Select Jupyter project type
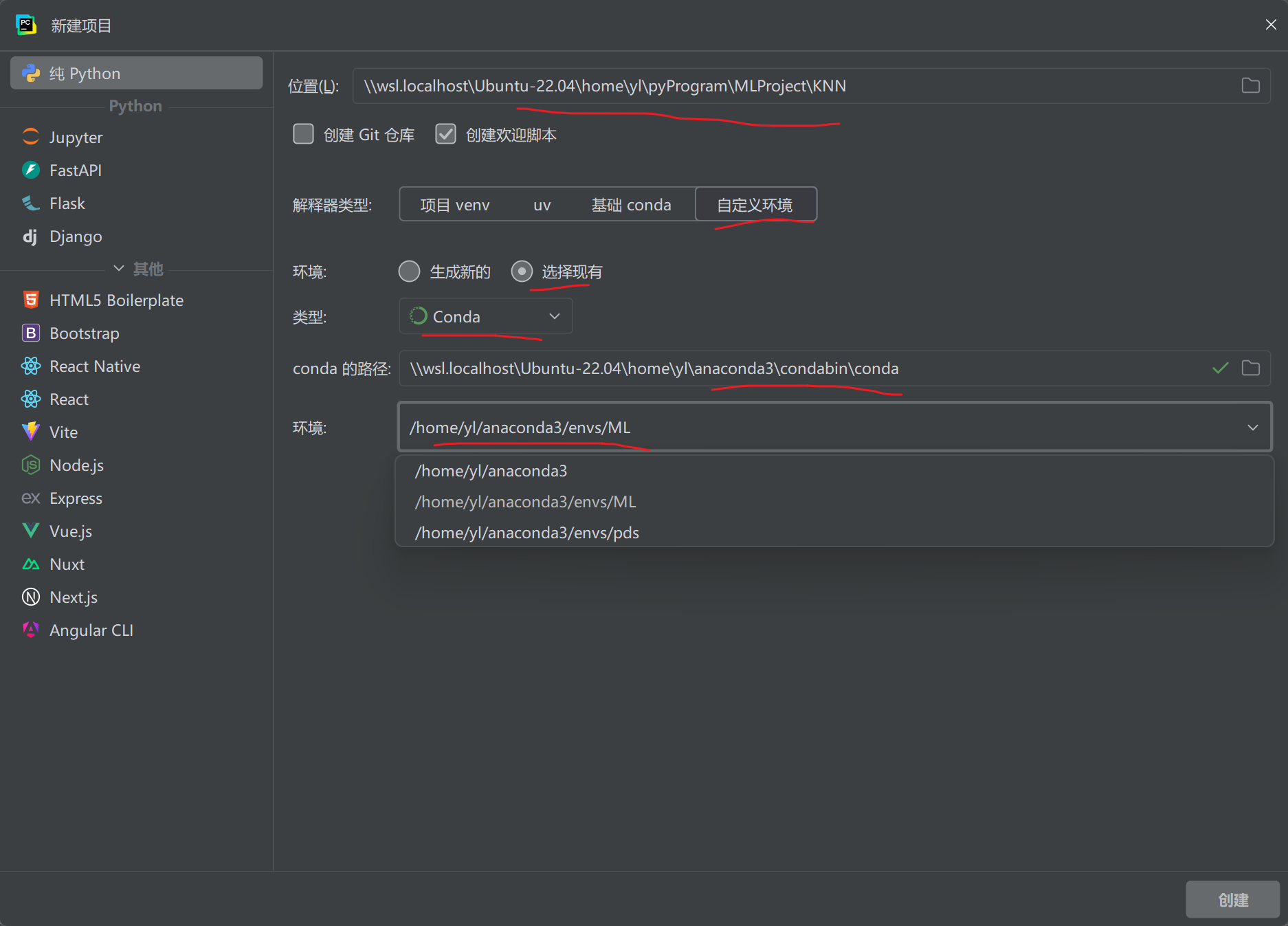 click(x=136, y=137)
